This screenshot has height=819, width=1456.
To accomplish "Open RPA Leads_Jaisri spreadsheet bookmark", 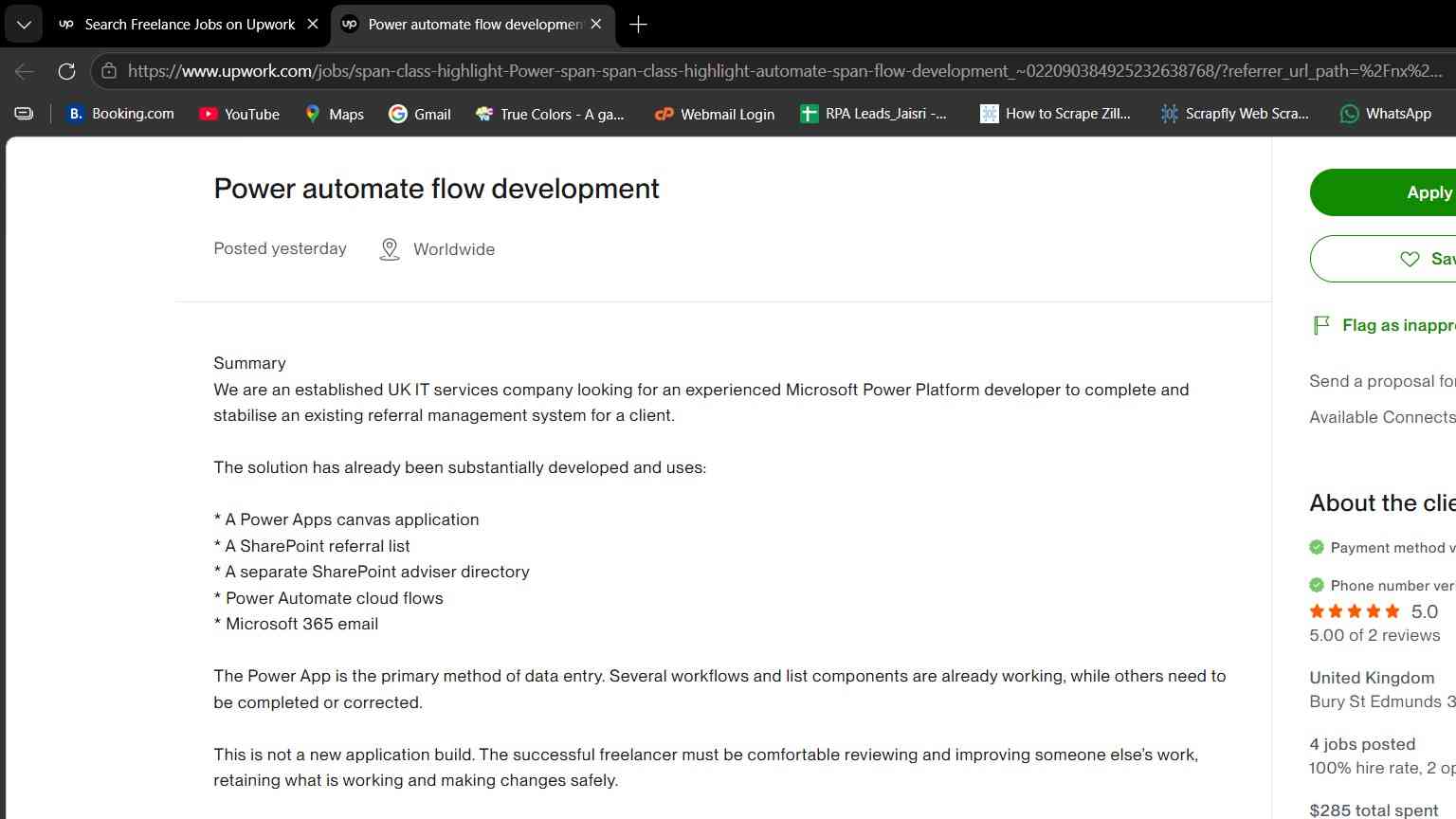I will 874,114.
